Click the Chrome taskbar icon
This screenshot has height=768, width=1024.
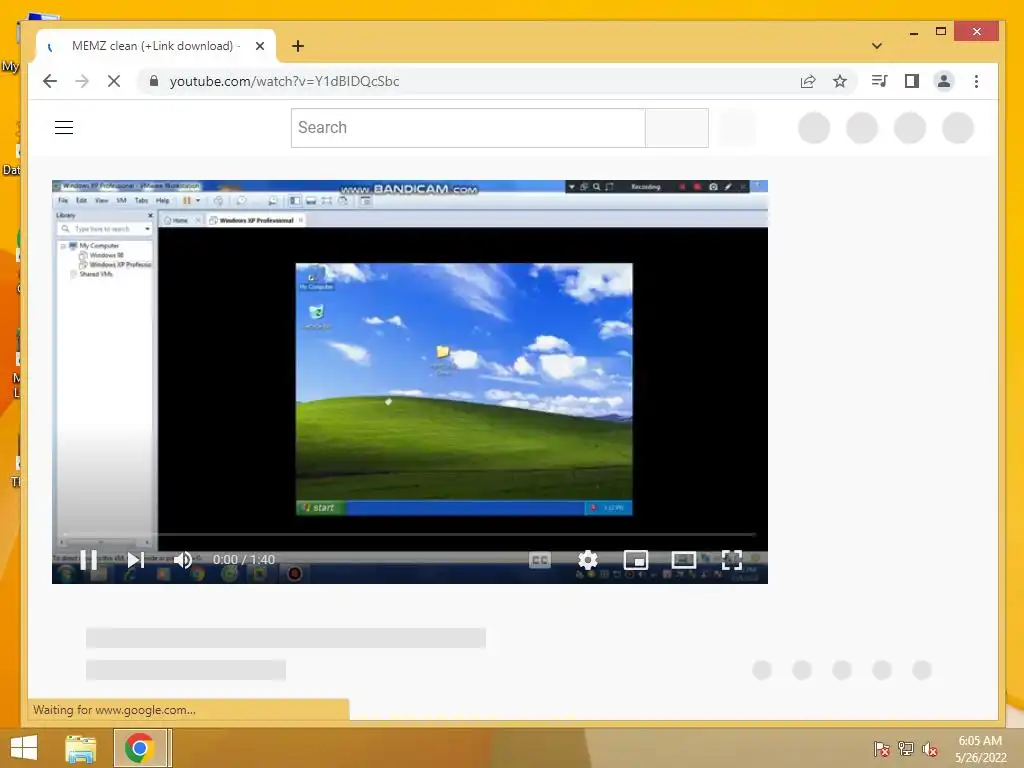click(140, 748)
